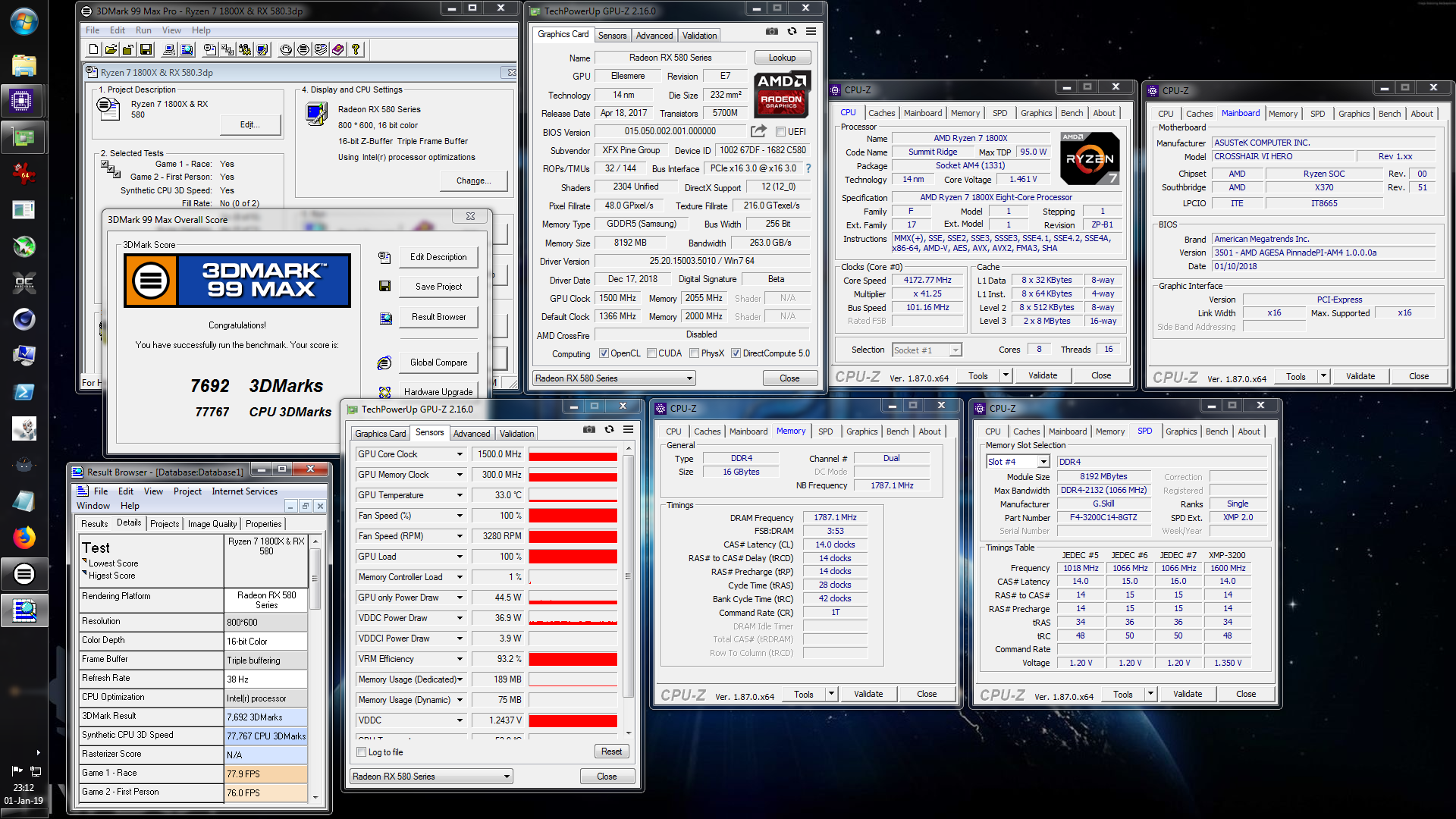The width and height of the screenshot is (1456, 819).
Task: Open Windows Explorer from the taskbar
Action: (x=24, y=65)
